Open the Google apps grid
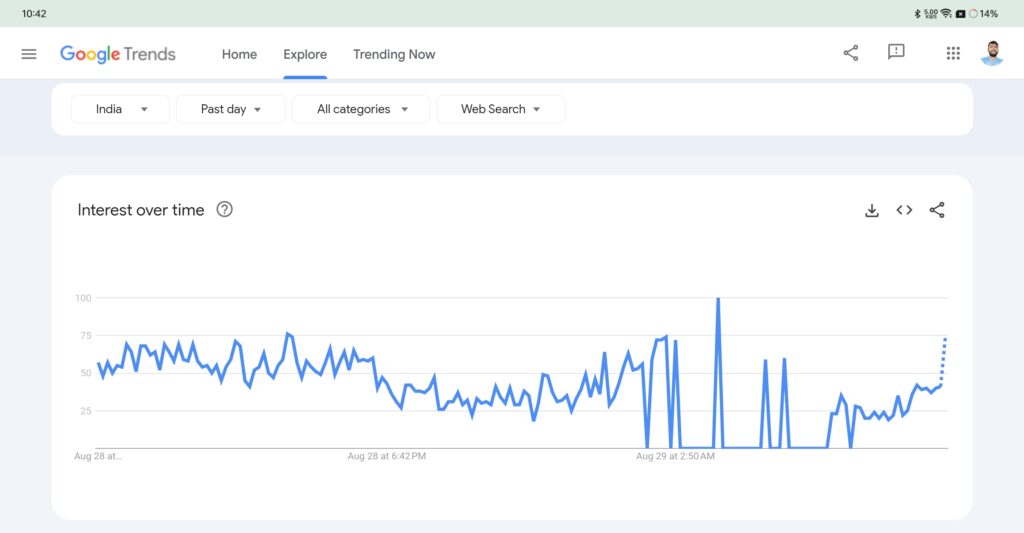Screen dimensions: 1024x533 tap(953, 53)
